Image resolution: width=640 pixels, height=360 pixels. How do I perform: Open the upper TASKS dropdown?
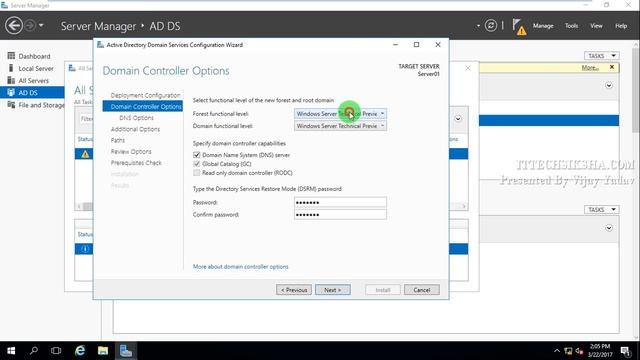[602, 56]
